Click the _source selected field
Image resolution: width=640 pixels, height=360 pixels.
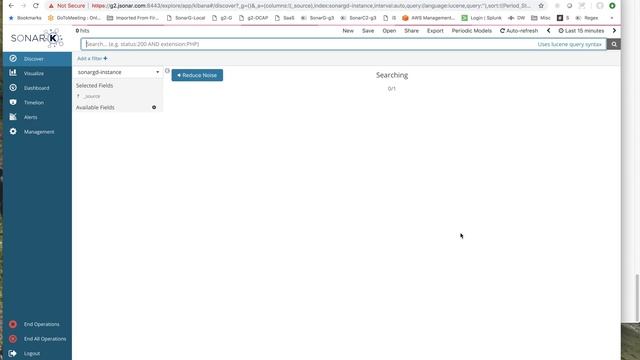click(x=92, y=96)
